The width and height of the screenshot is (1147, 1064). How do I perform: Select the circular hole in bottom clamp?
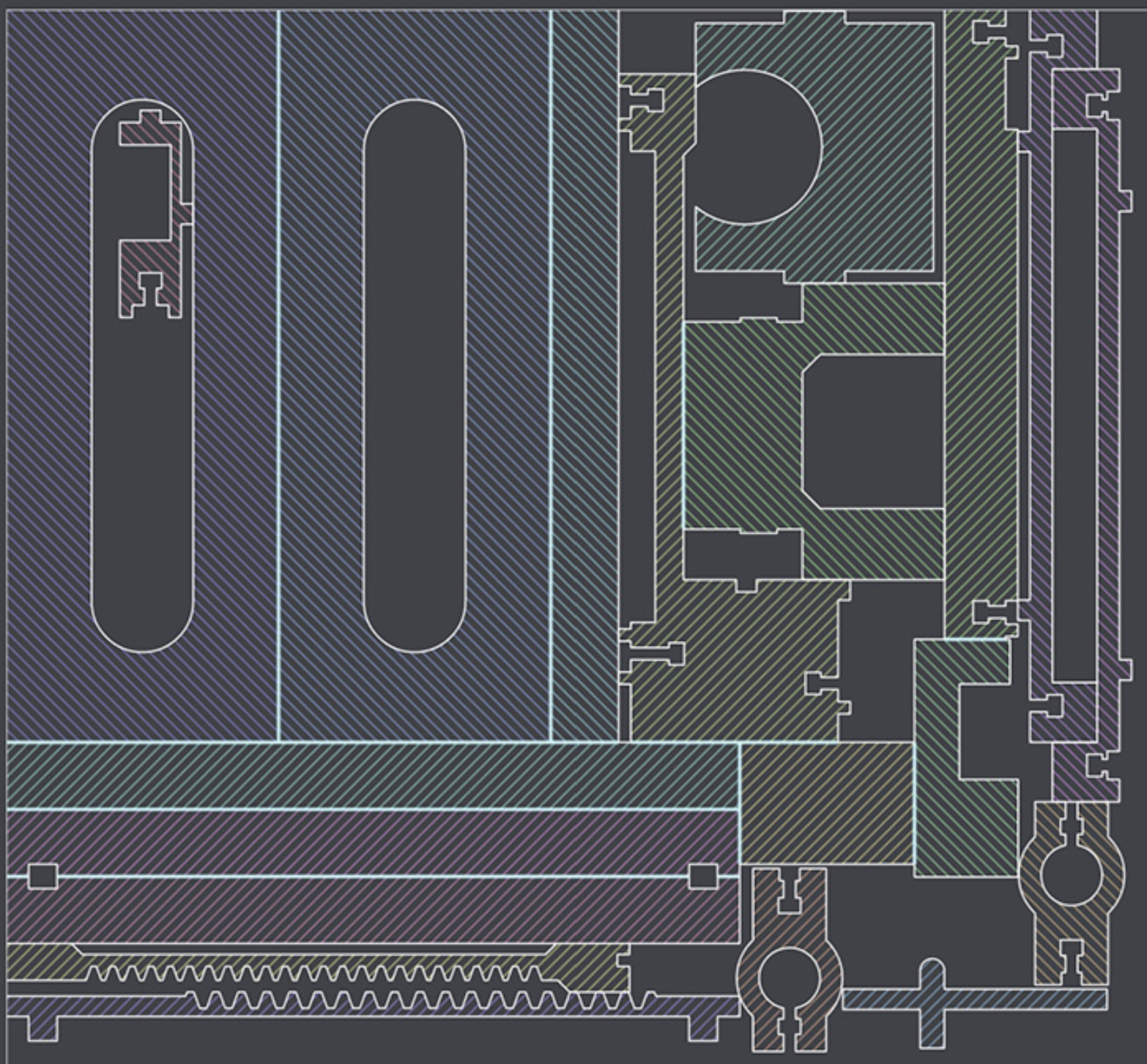[789, 980]
